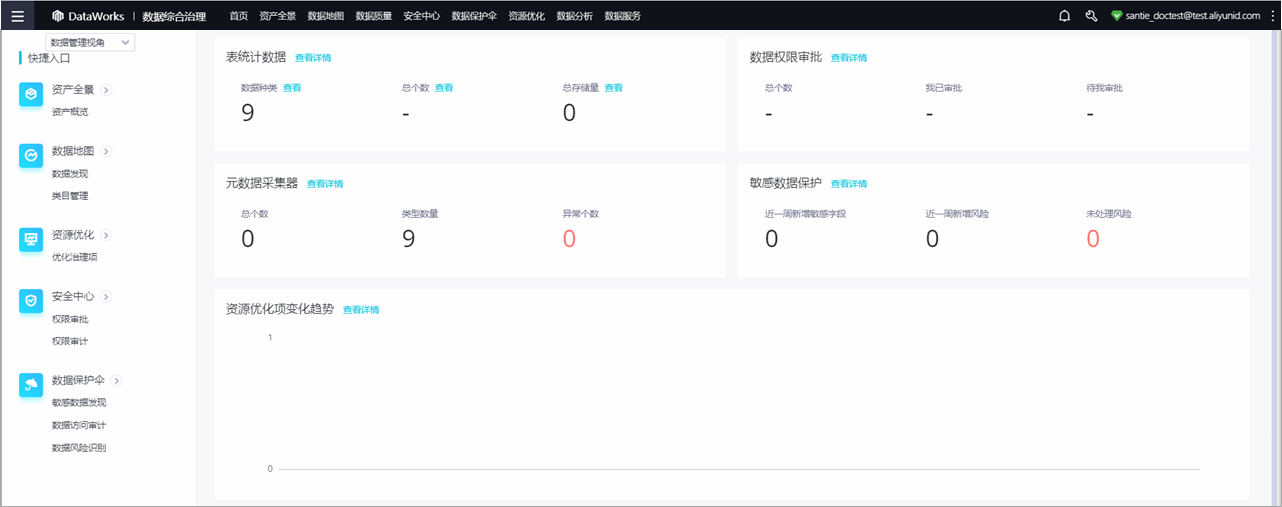Click 查看 beside 总个数 in 表统计数据
1282x507 pixels.
(444, 88)
